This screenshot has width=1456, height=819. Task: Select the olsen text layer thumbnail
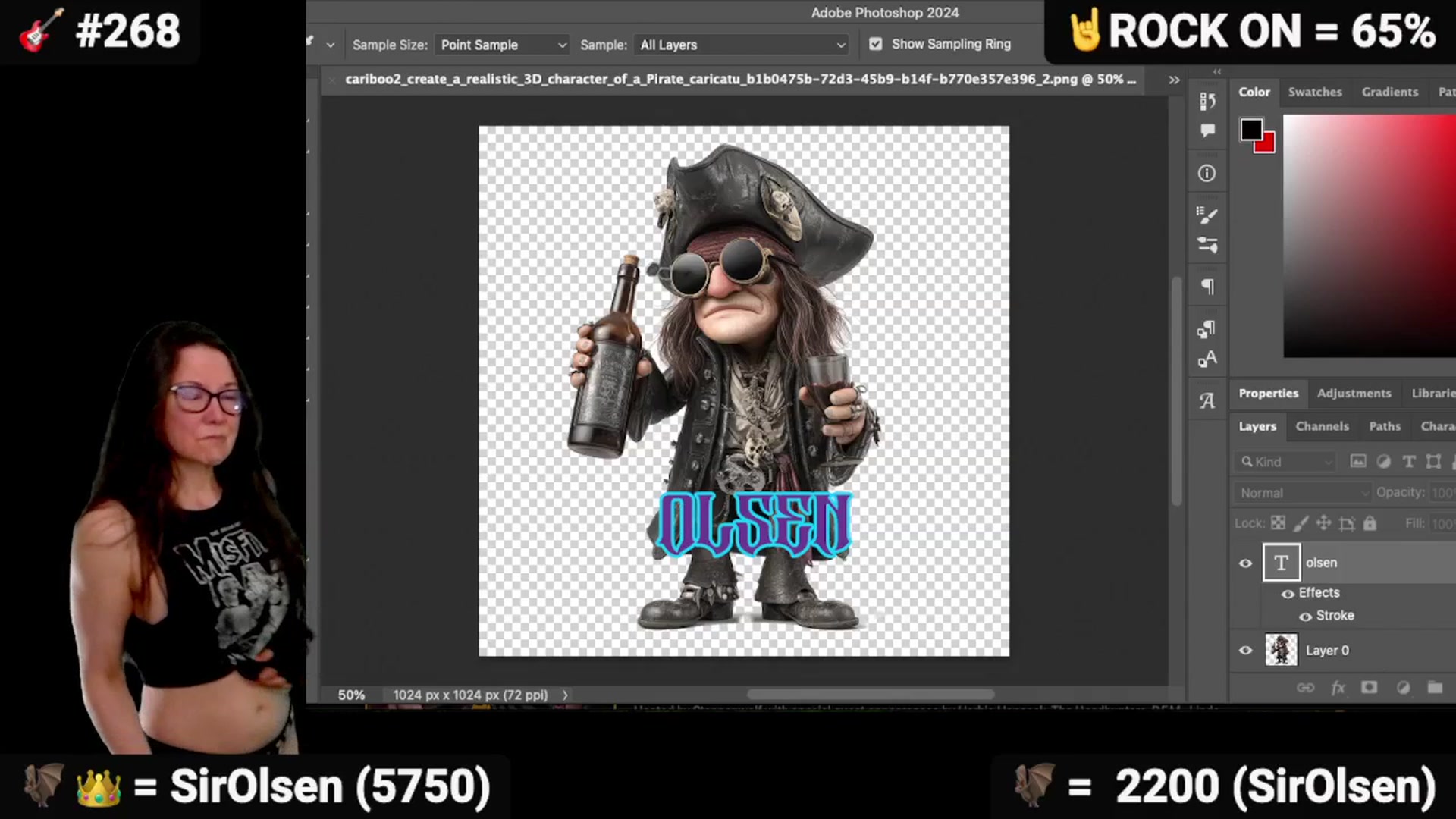[x=1281, y=563]
